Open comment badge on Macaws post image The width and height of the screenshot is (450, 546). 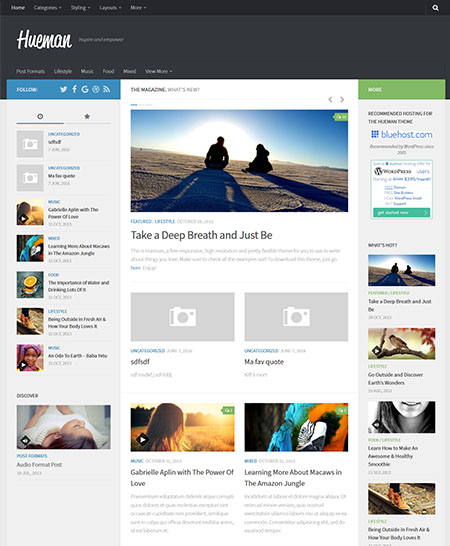click(x=342, y=411)
